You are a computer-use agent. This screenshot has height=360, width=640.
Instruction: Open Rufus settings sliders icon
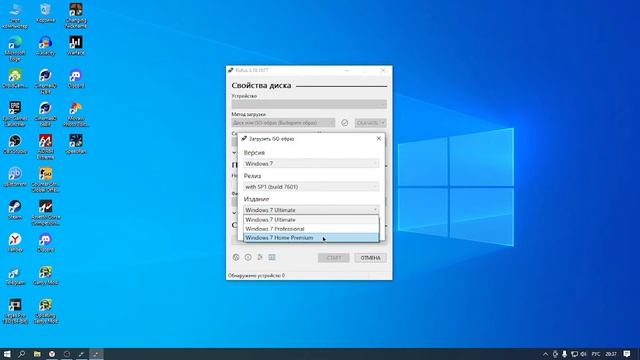click(260, 257)
